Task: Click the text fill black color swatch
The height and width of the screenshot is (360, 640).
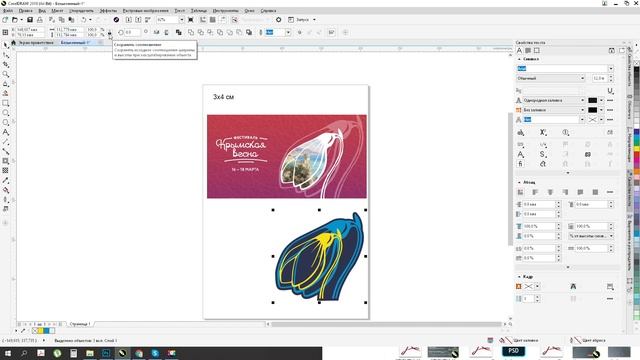Action: pos(593,100)
